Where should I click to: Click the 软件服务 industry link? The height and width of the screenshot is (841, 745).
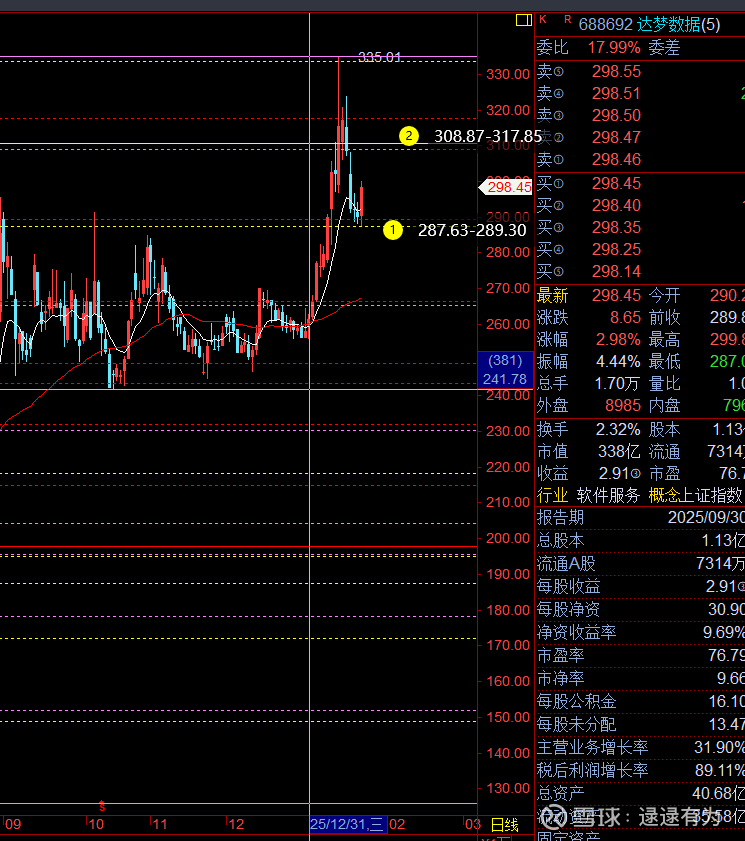608,495
